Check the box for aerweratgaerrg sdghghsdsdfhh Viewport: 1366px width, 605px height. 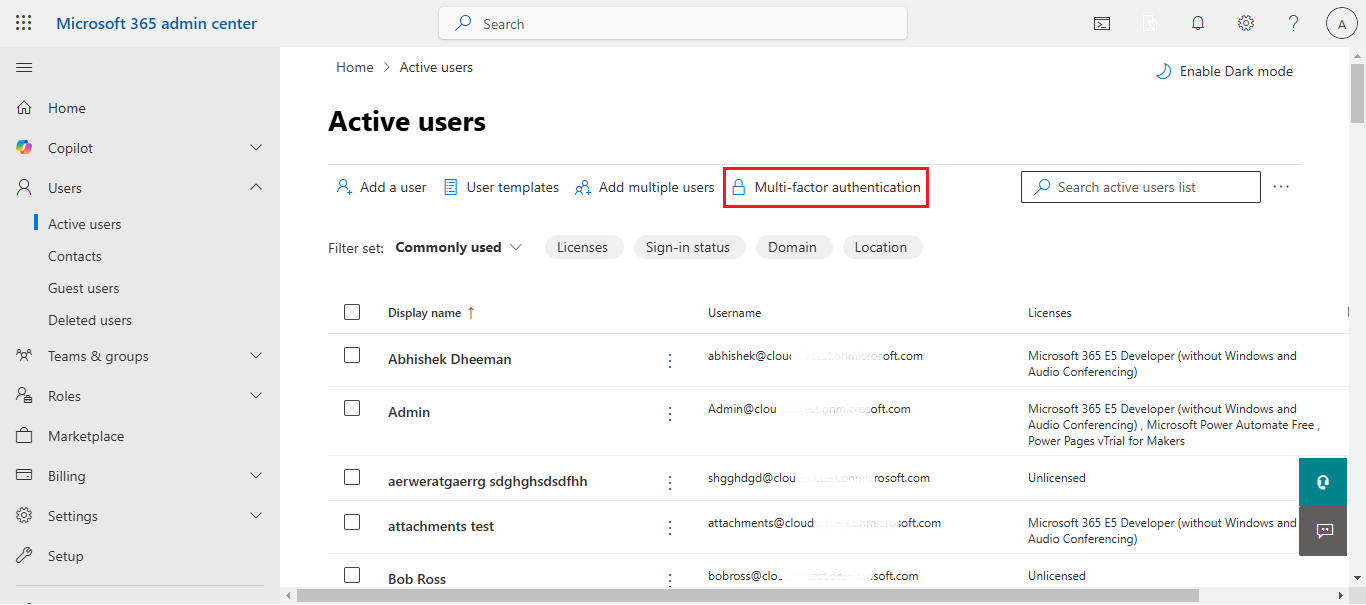click(x=352, y=477)
